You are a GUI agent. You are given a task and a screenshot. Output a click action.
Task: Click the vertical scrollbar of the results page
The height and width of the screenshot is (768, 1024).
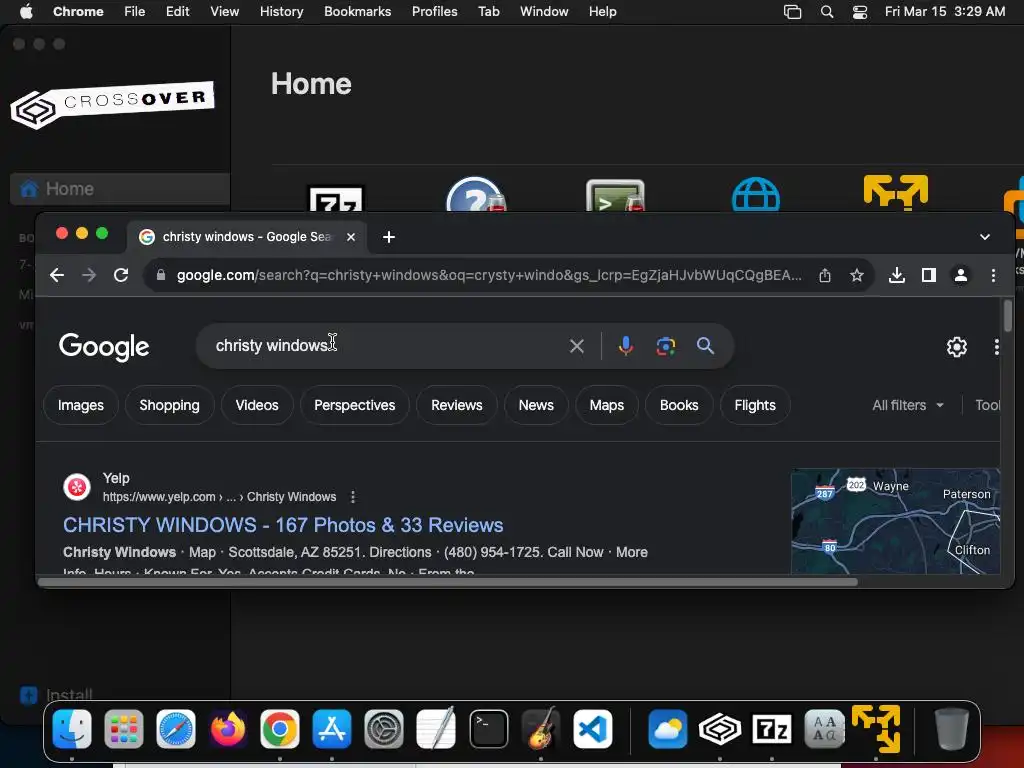click(1008, 316)
